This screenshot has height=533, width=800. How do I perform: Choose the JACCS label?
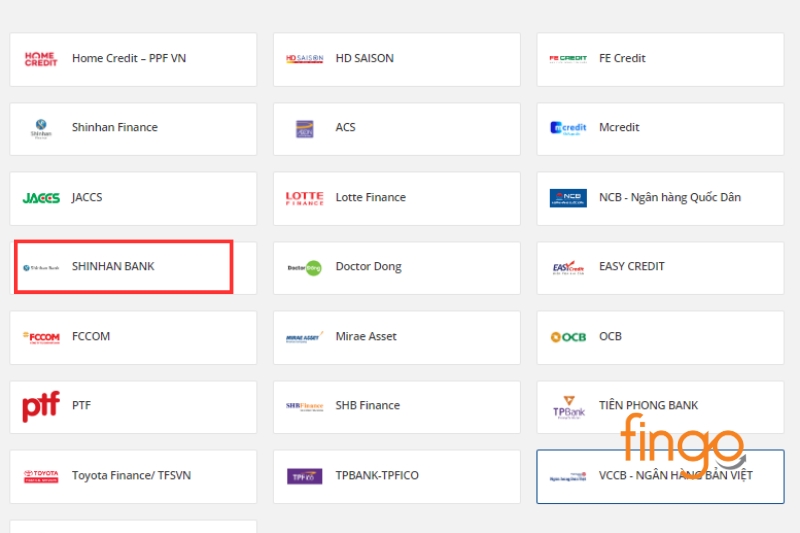coord(87,197)
